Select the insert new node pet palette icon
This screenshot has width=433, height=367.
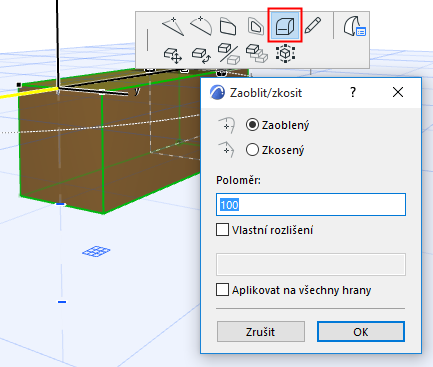[x=173, y=26]
